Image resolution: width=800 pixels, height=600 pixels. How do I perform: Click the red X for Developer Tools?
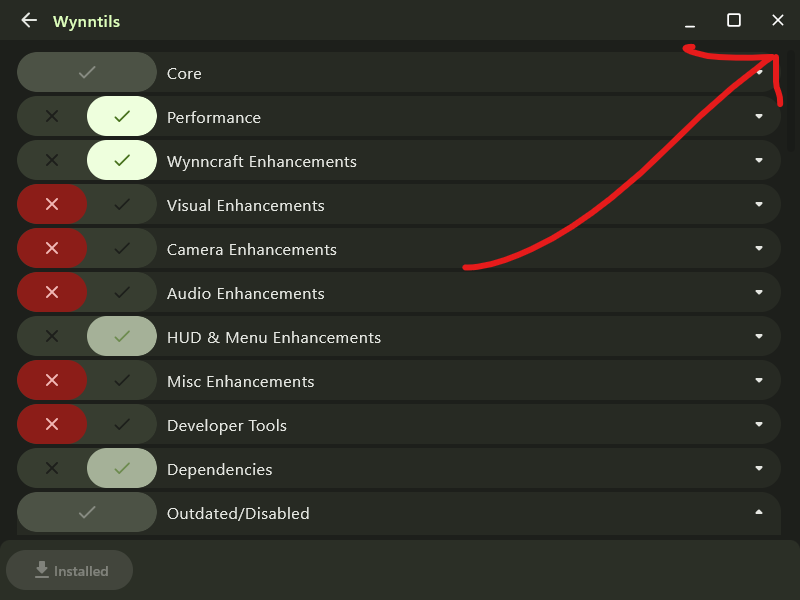(52, 425)
